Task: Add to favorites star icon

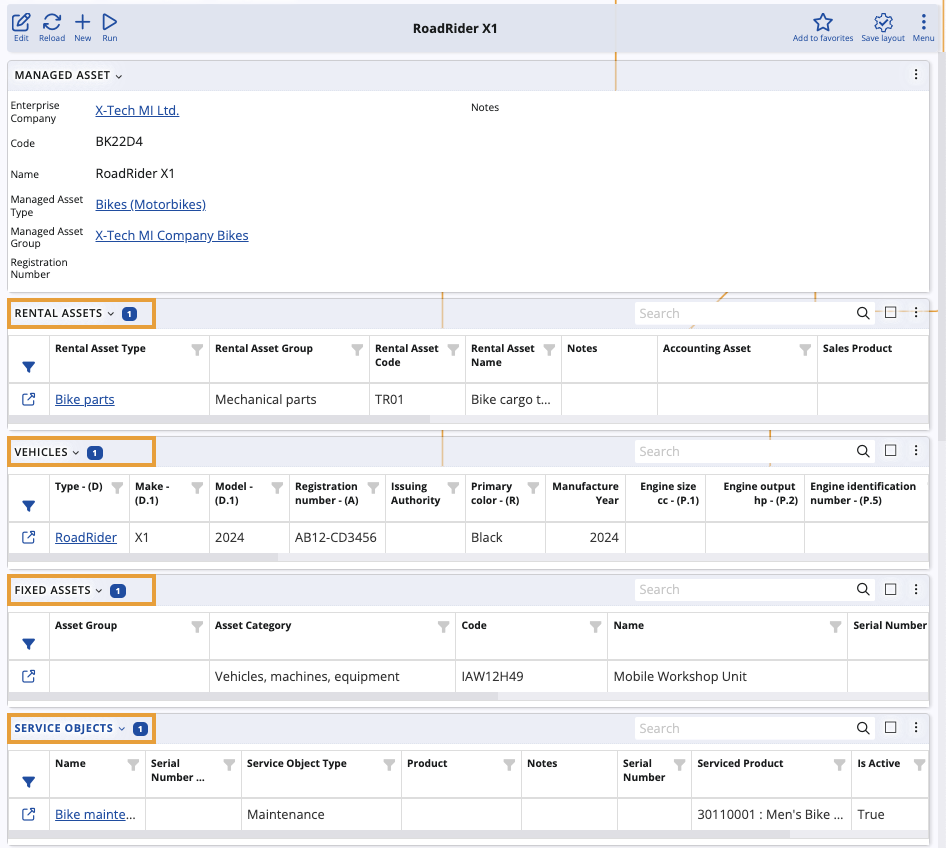Action: 822,27
